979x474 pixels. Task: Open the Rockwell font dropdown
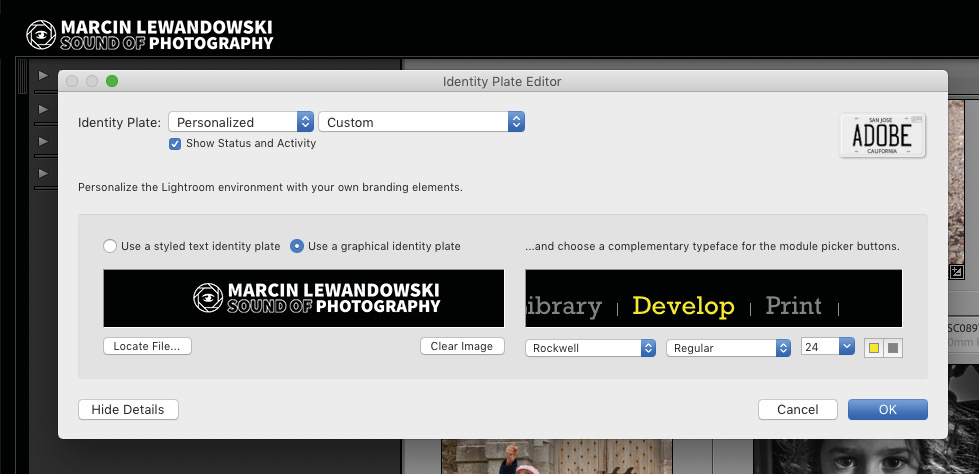[591, 348]
